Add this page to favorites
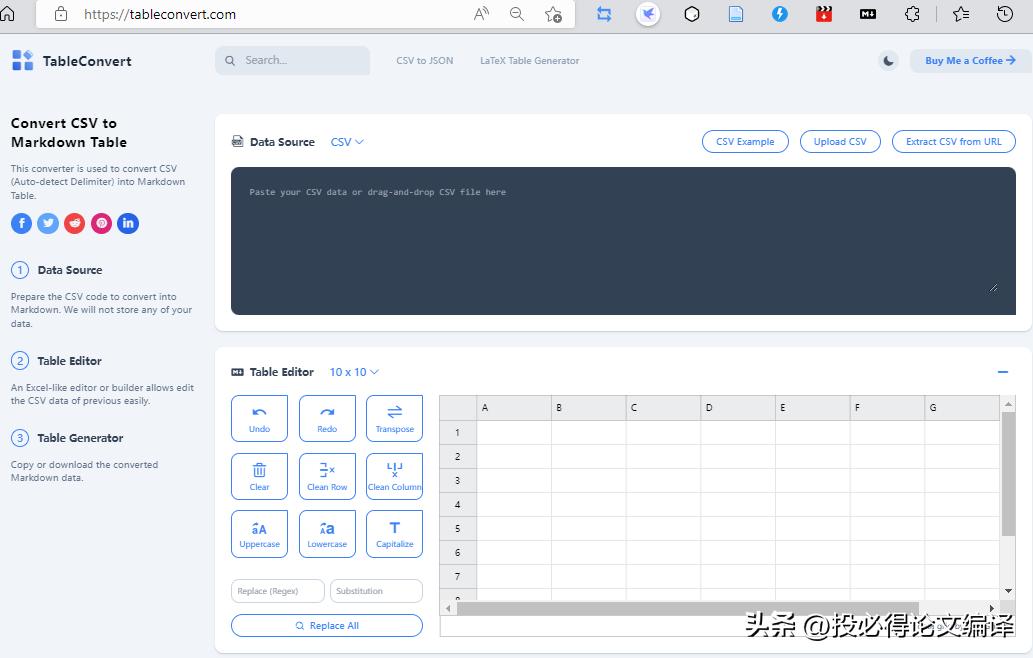Viewport: 1033px width, 658px height. [553, 14]
